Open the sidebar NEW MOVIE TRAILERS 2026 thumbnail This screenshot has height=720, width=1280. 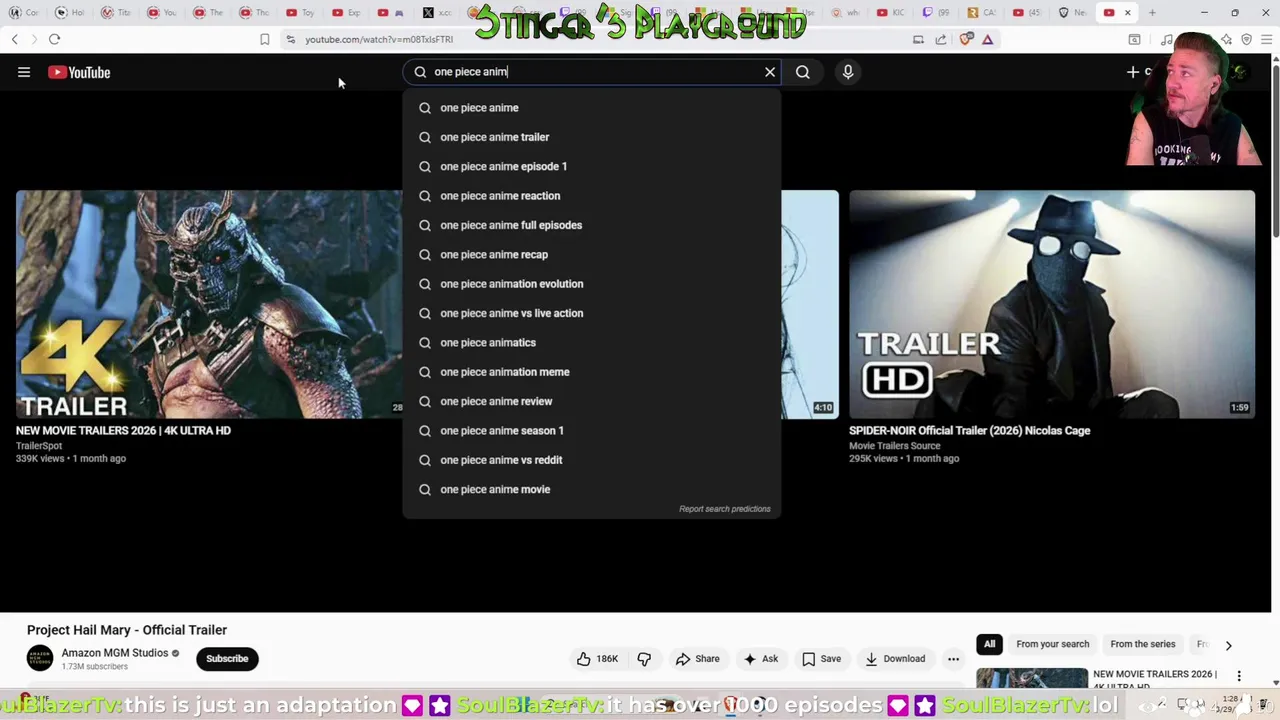coord(1032,678)
